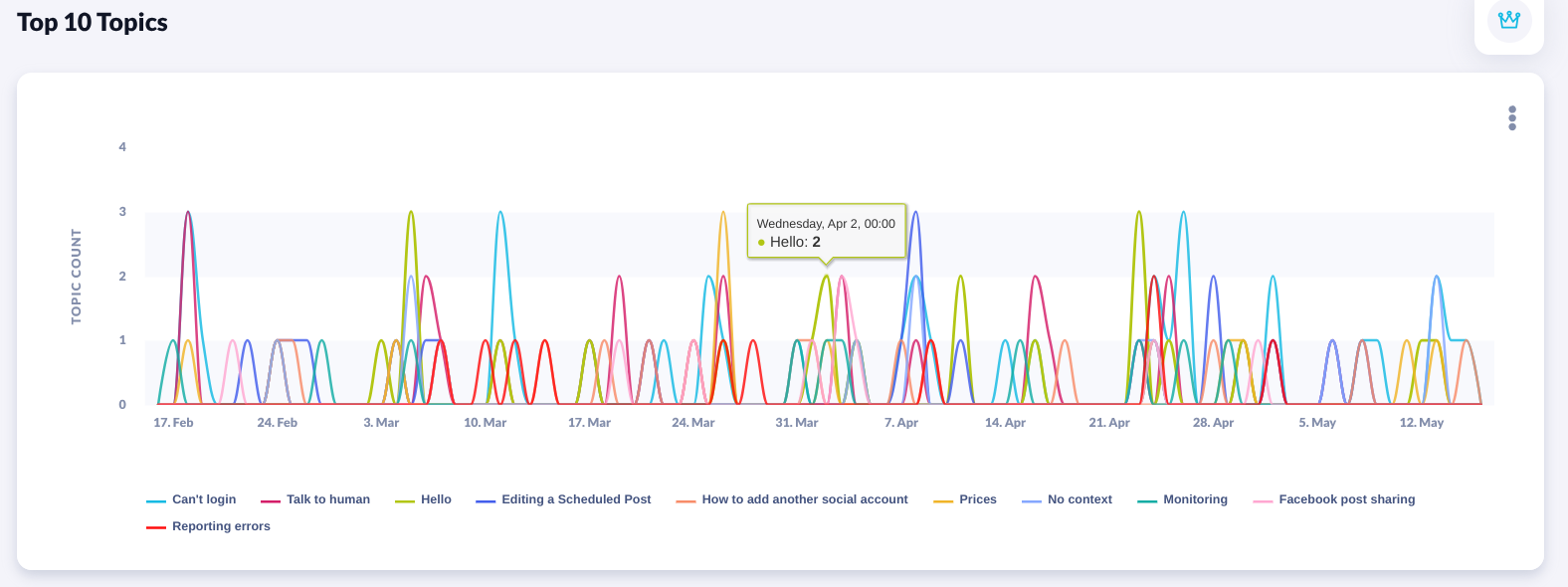Hide How to add another social account

click(804, 499)
